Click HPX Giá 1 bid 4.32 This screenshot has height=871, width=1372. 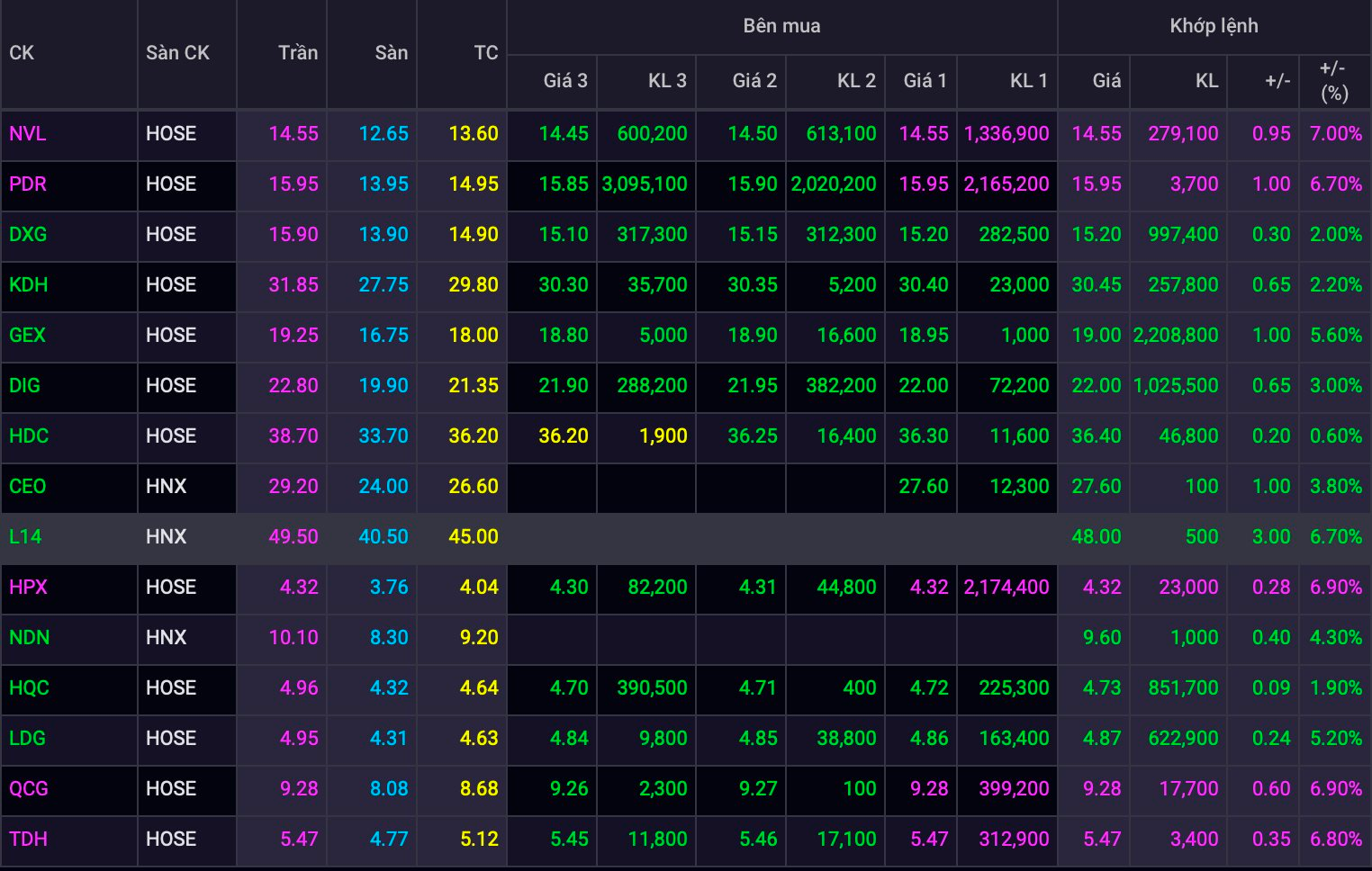click(929, 587)
